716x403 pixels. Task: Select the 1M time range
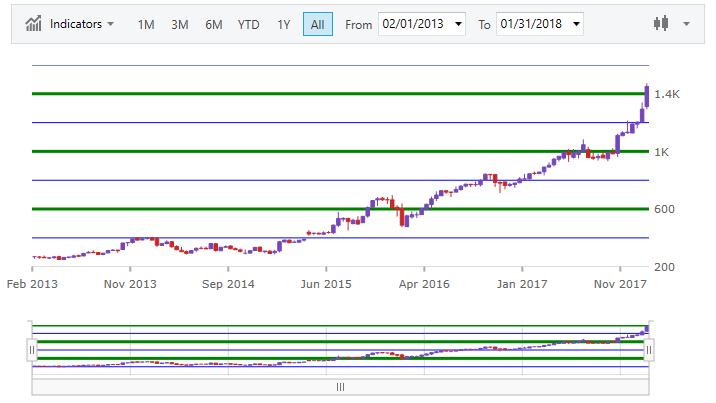click(146, 24)
